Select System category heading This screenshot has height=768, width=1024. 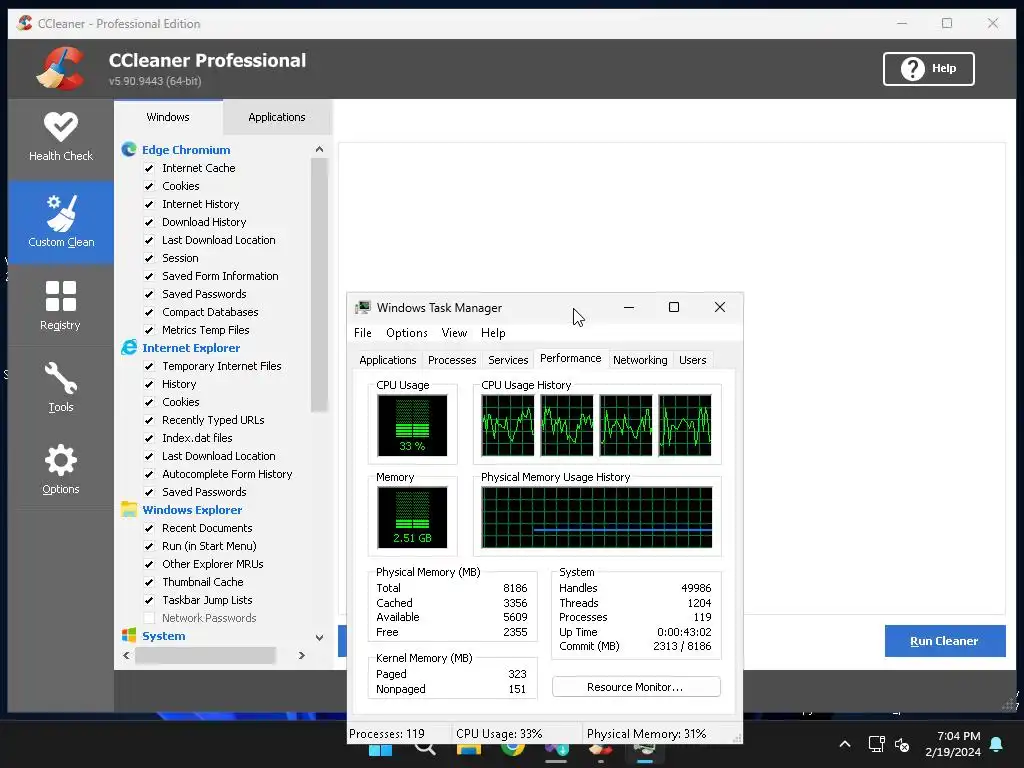[x=164, y=636]
